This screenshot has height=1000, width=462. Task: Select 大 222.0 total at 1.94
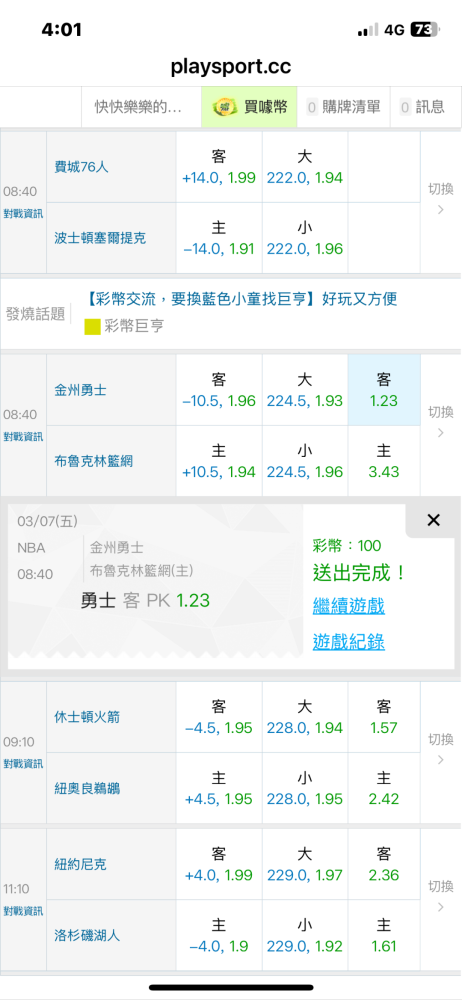(305, 167)
